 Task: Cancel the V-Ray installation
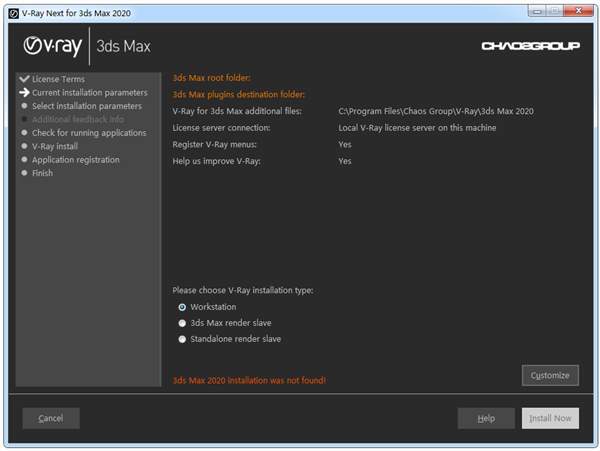coord(51,418)
